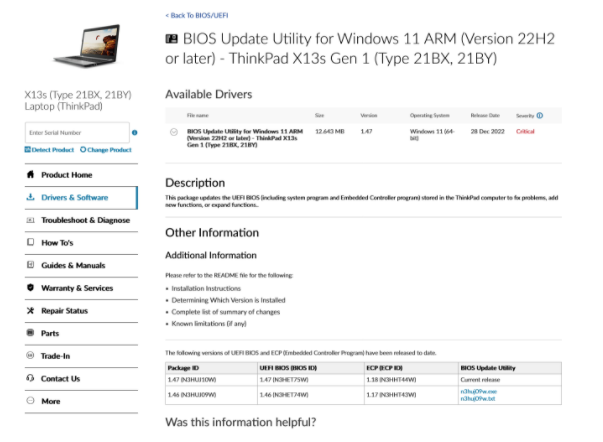Click the 1.17 (N3HHT43W) ECP cell
Viewport: 603px width, 442px height.
pyautogui.click(x=411, y=395)
